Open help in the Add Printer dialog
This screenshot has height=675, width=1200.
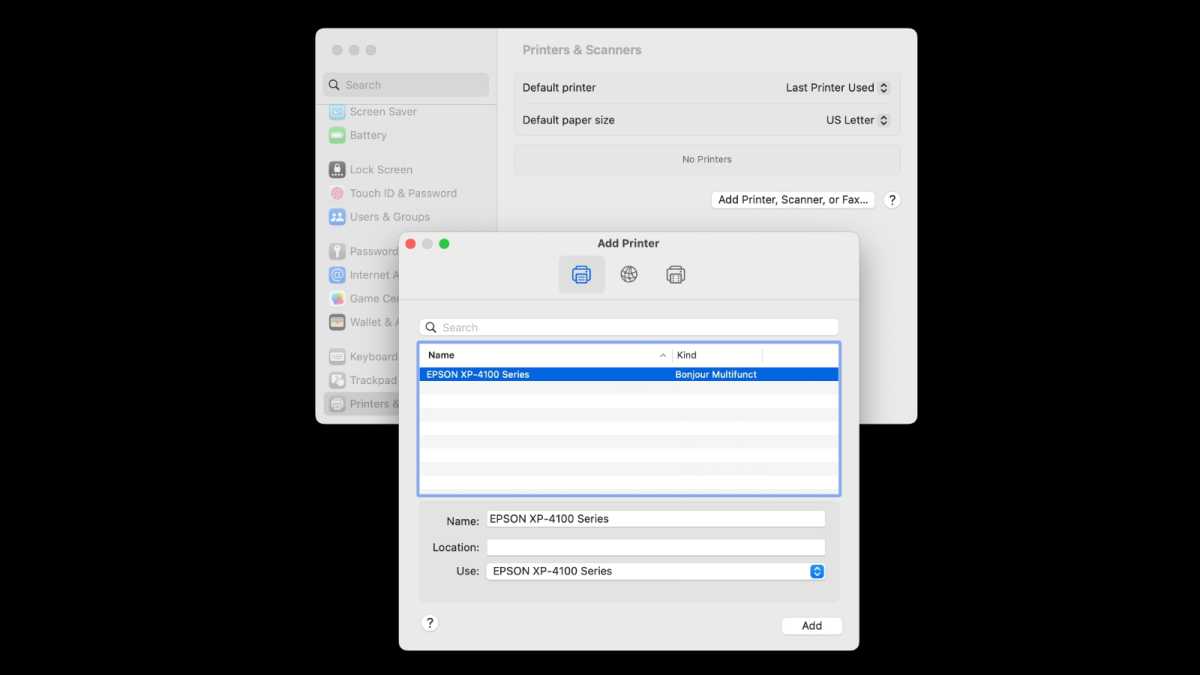[x=430, y=623]
